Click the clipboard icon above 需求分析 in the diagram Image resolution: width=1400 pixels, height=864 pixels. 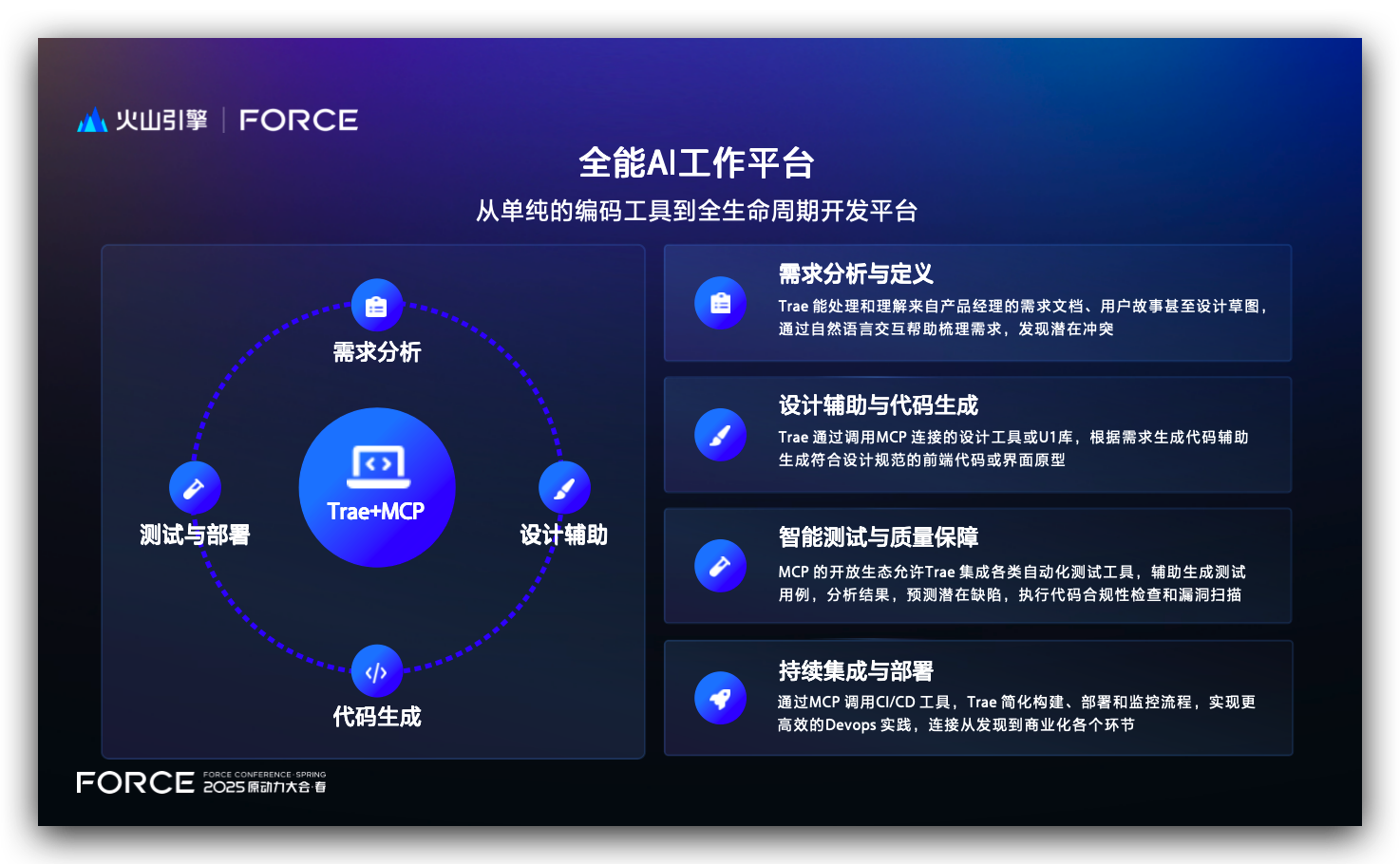pos(377,306)
